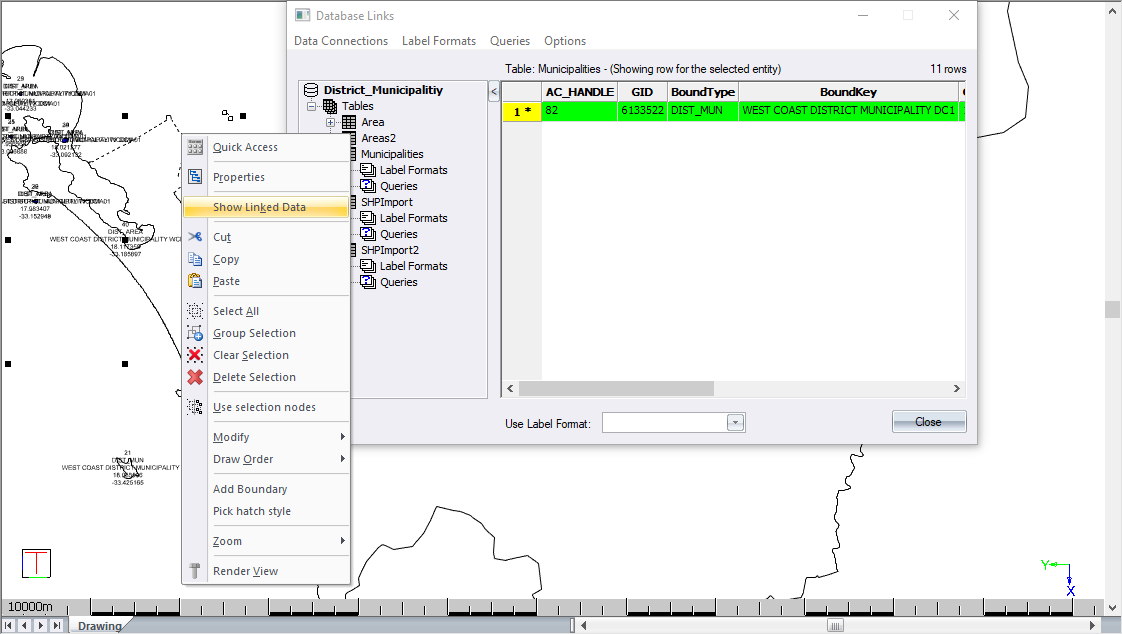
Task: Click the Clear Selection red X icon
Action: (x=195, y=355)
